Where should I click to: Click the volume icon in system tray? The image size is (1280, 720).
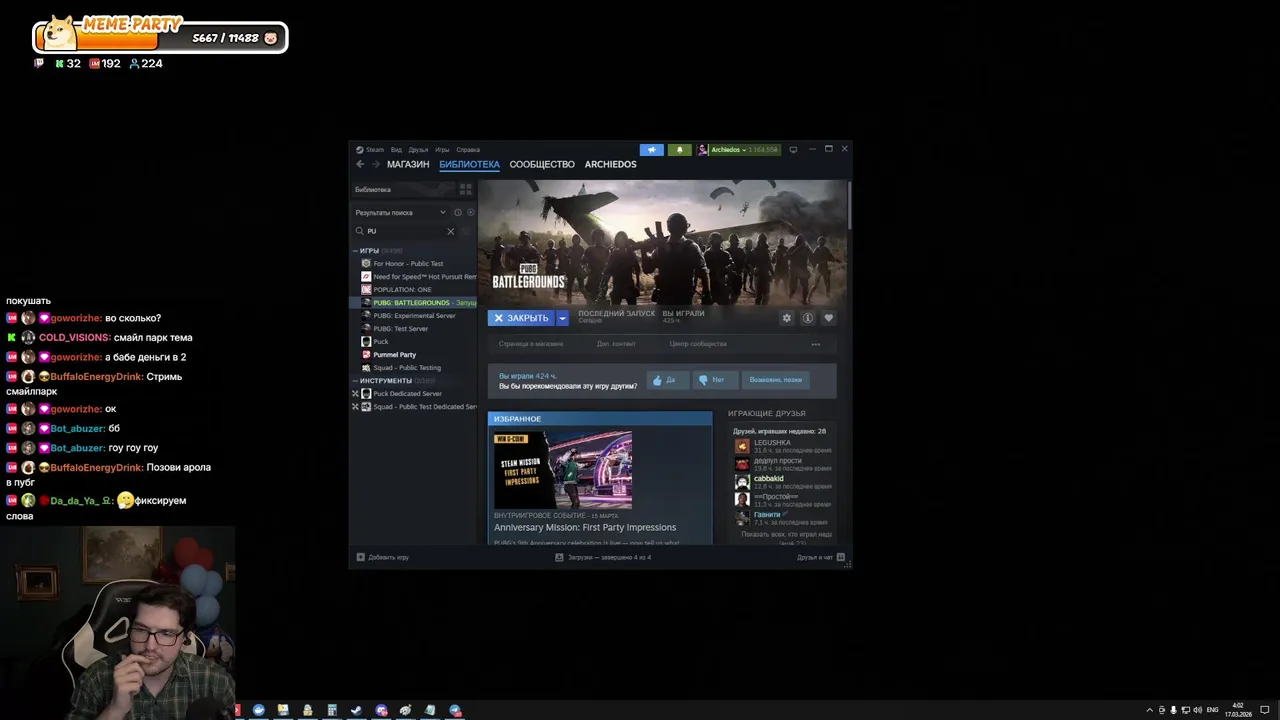click(x=1198, y=710)
